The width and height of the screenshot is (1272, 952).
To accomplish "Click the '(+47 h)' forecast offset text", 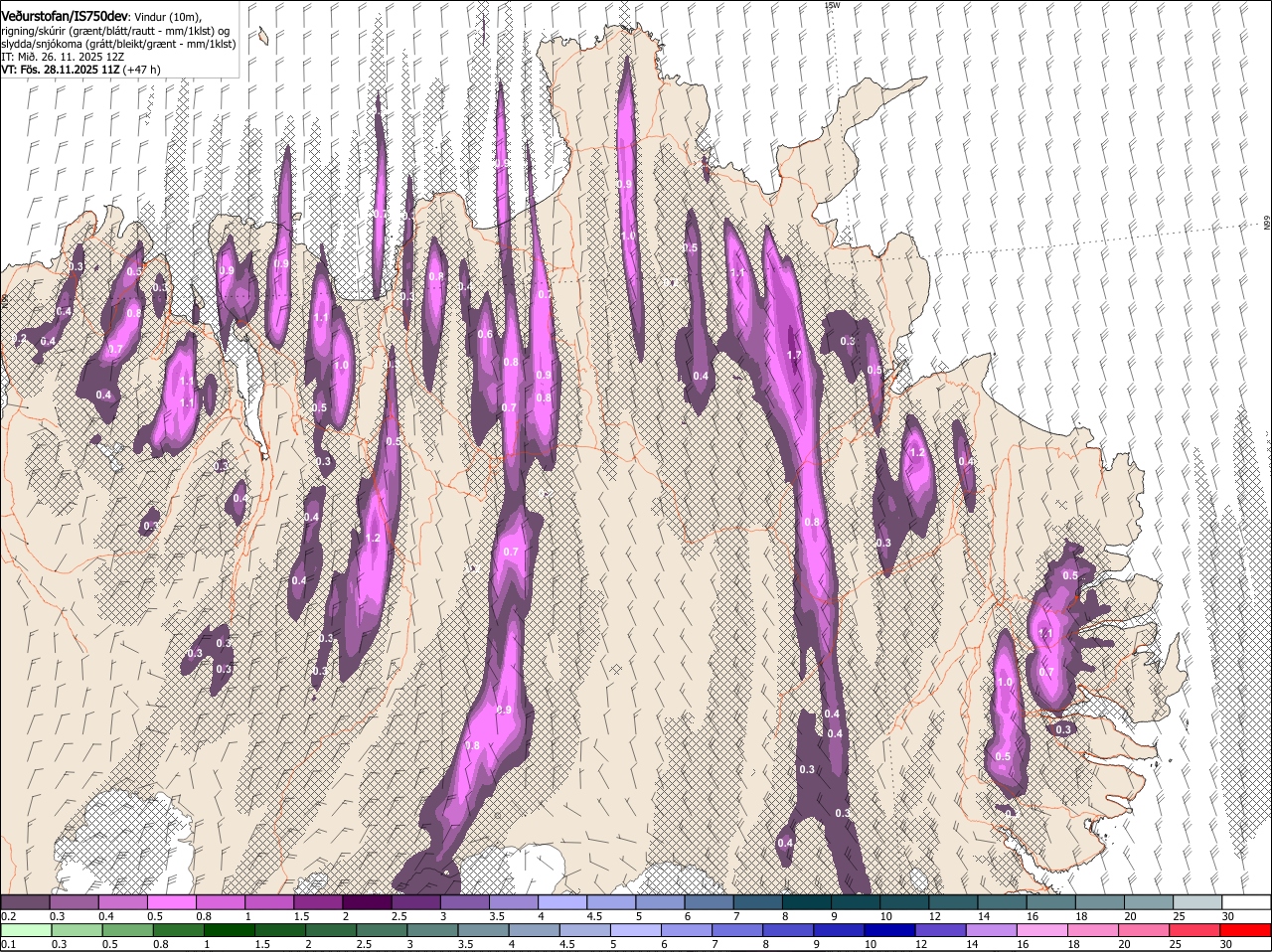I will 142,70.
